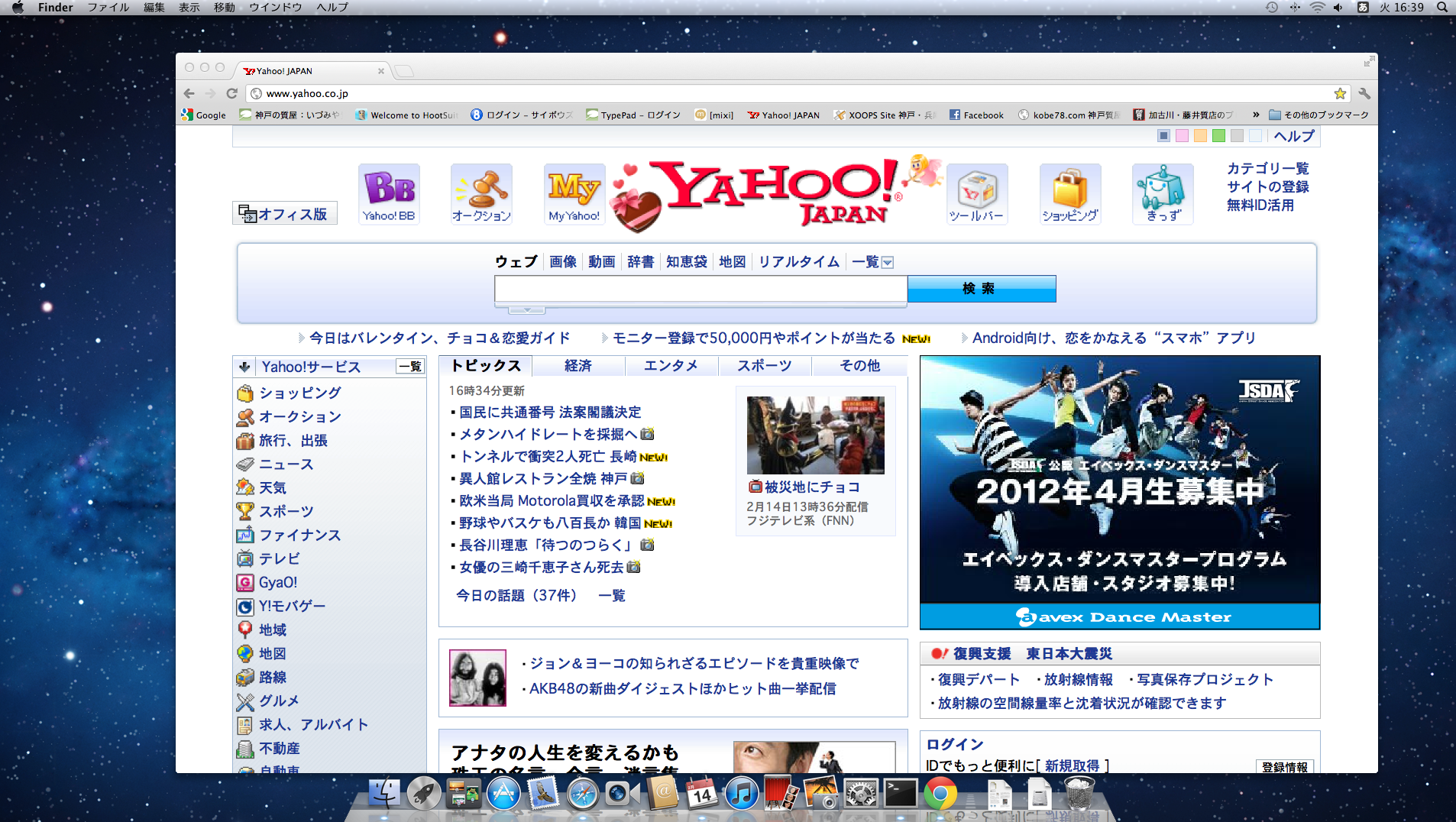Open Terminal from the Dock
The width and height of the screenshot is (1456, 822).
click(x=901, y=794)
